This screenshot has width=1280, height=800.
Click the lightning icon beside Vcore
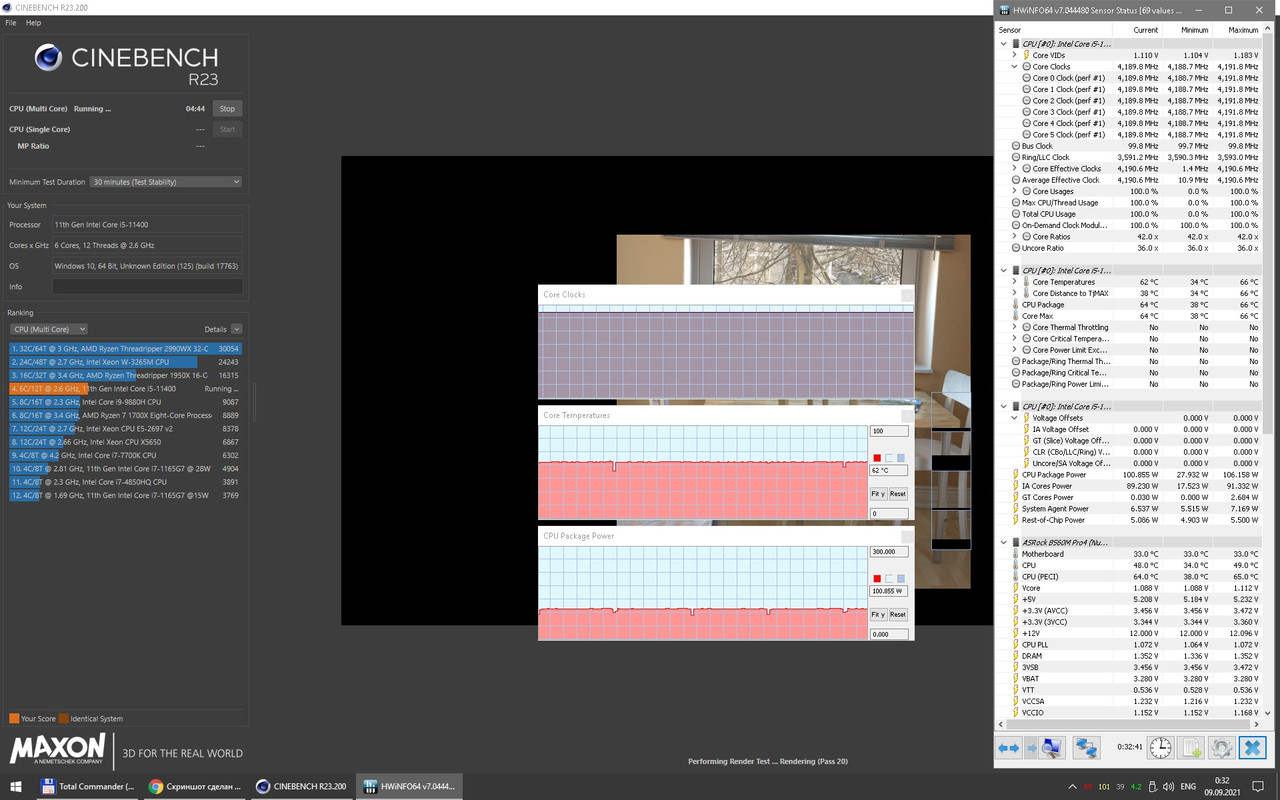(x=1016, y=588)
